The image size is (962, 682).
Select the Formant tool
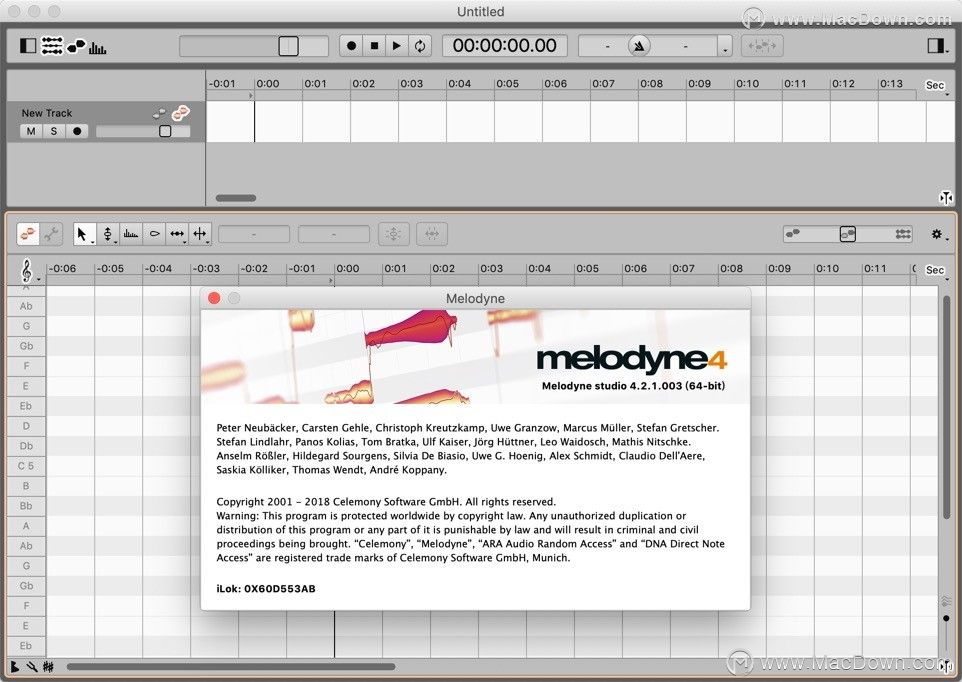(131, 234)
